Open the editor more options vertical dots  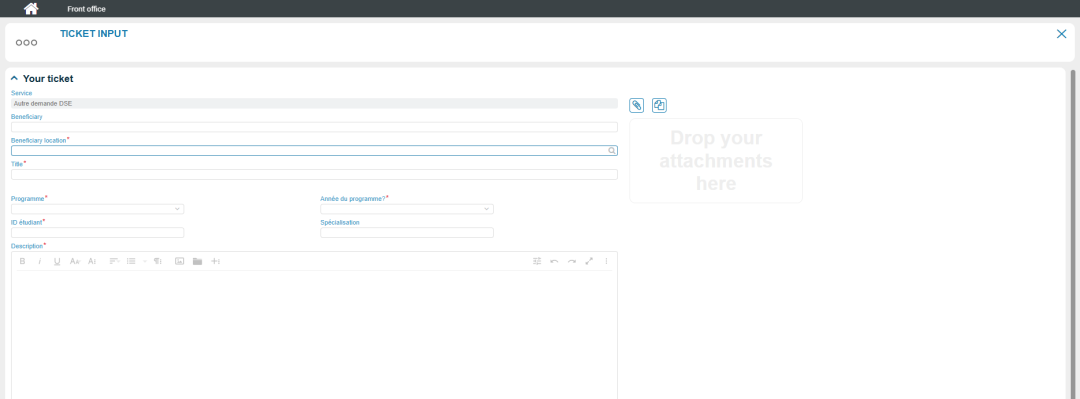[607, 261]
